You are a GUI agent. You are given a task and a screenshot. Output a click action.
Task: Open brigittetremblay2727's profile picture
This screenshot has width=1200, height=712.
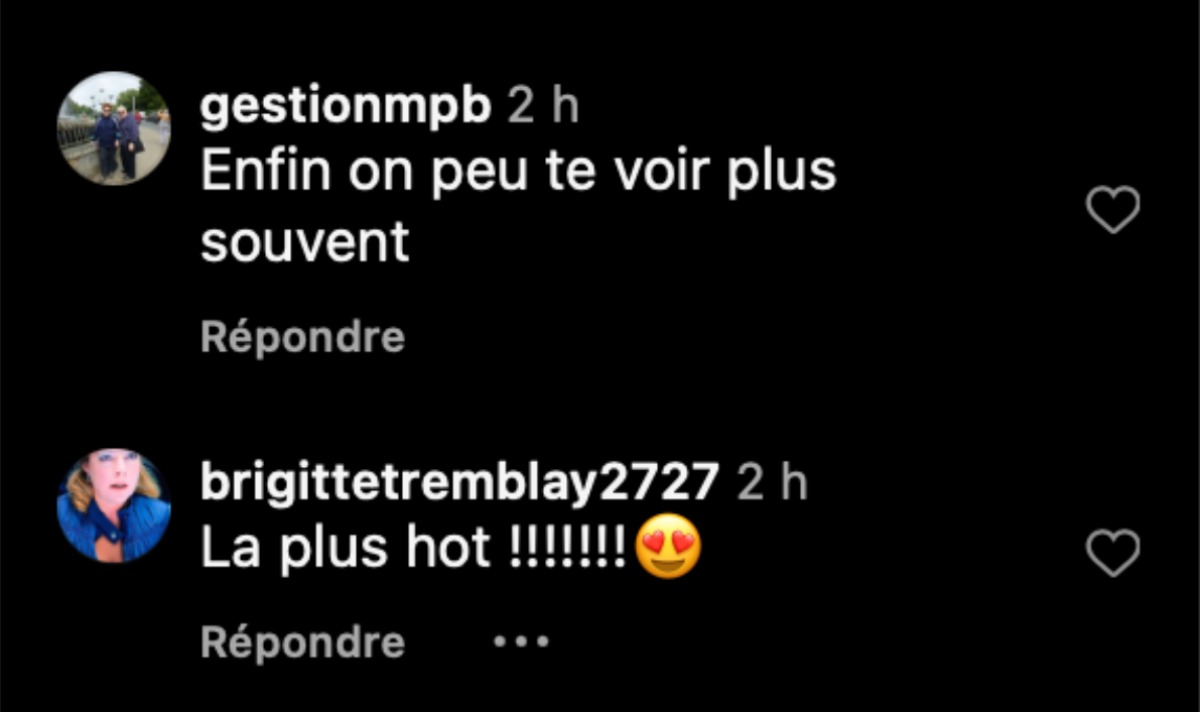coord(114,506)
